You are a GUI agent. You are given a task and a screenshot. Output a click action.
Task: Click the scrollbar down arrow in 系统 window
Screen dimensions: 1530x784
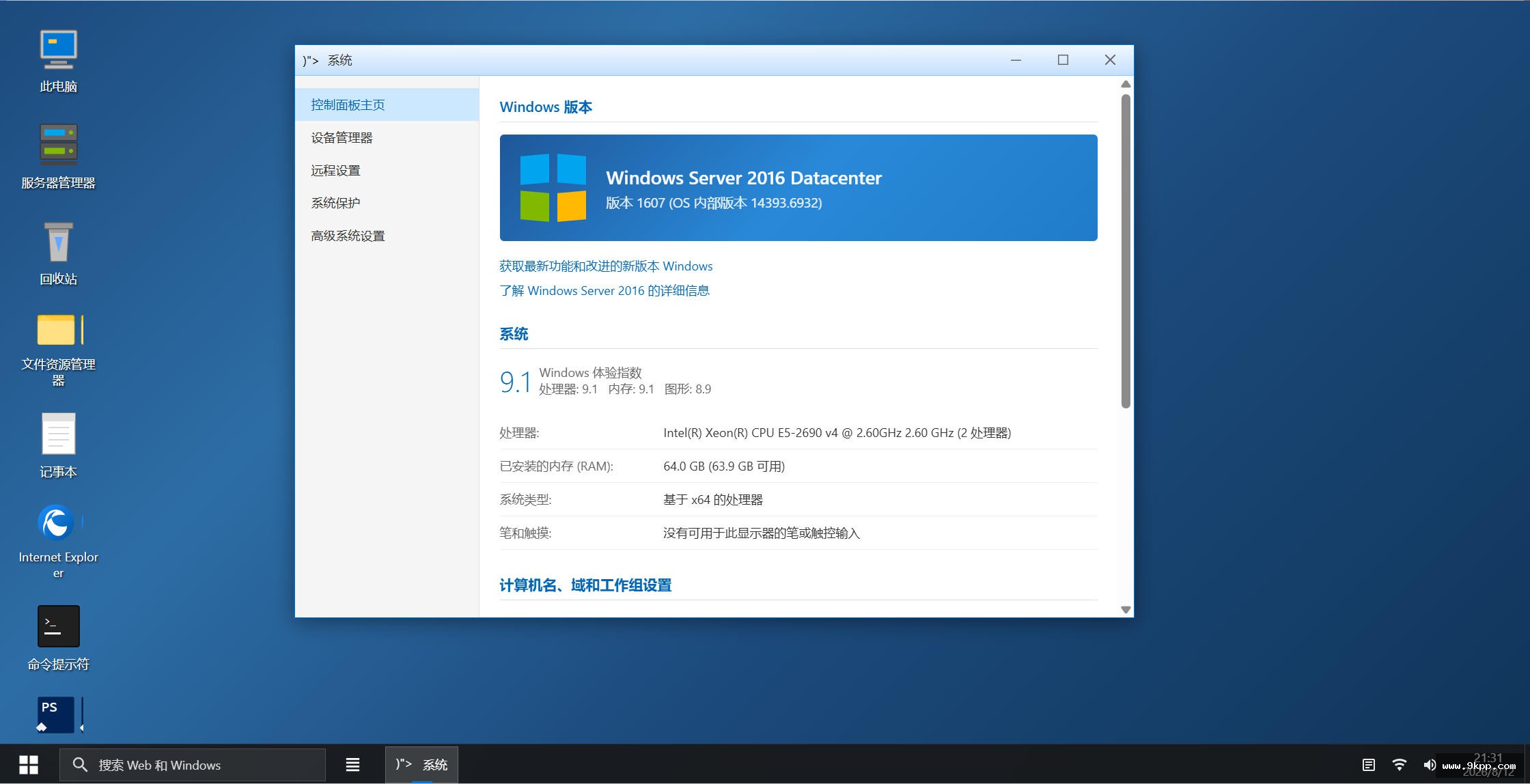(1126, 609)
